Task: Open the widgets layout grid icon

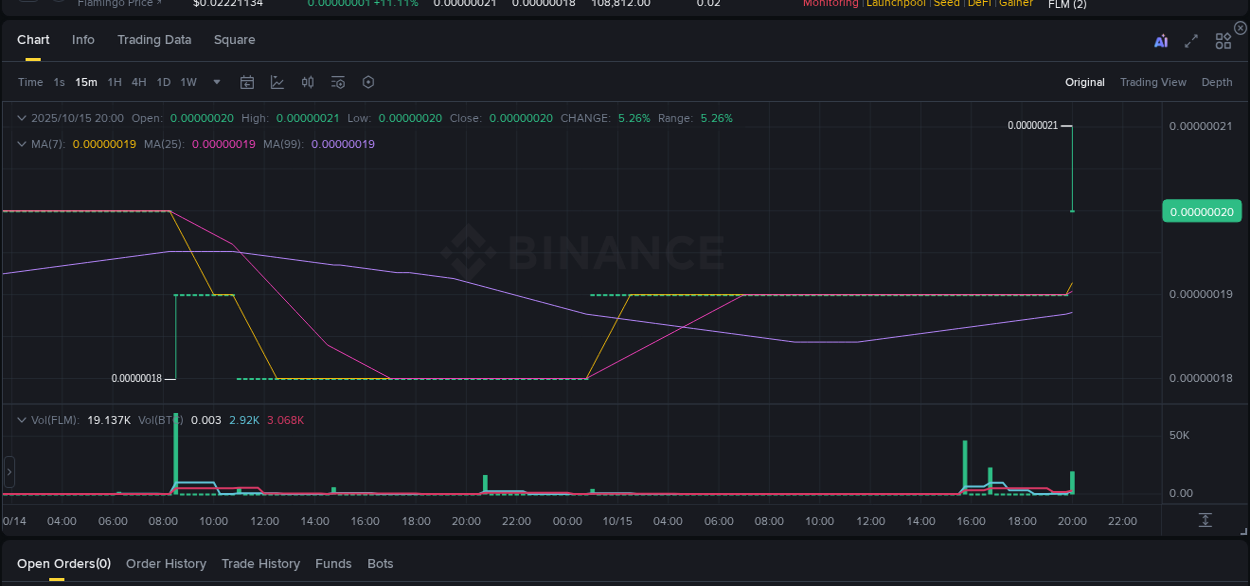Action: (x=1223, y=40)
